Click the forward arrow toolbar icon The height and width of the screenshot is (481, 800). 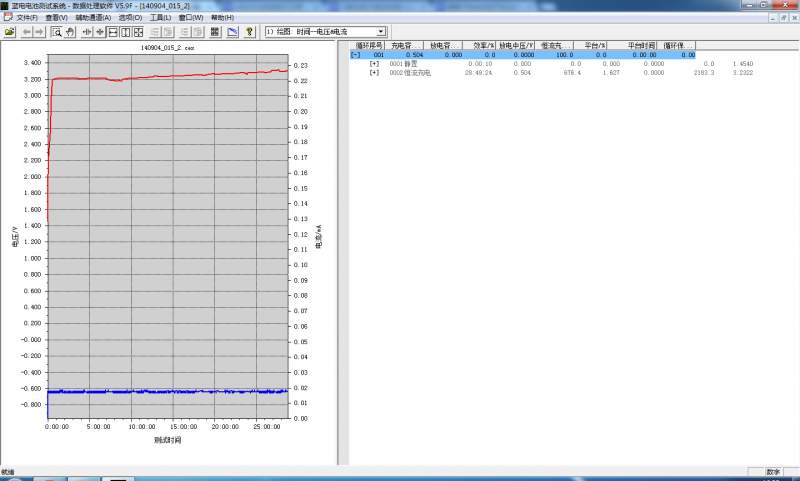tap(39, 32)
